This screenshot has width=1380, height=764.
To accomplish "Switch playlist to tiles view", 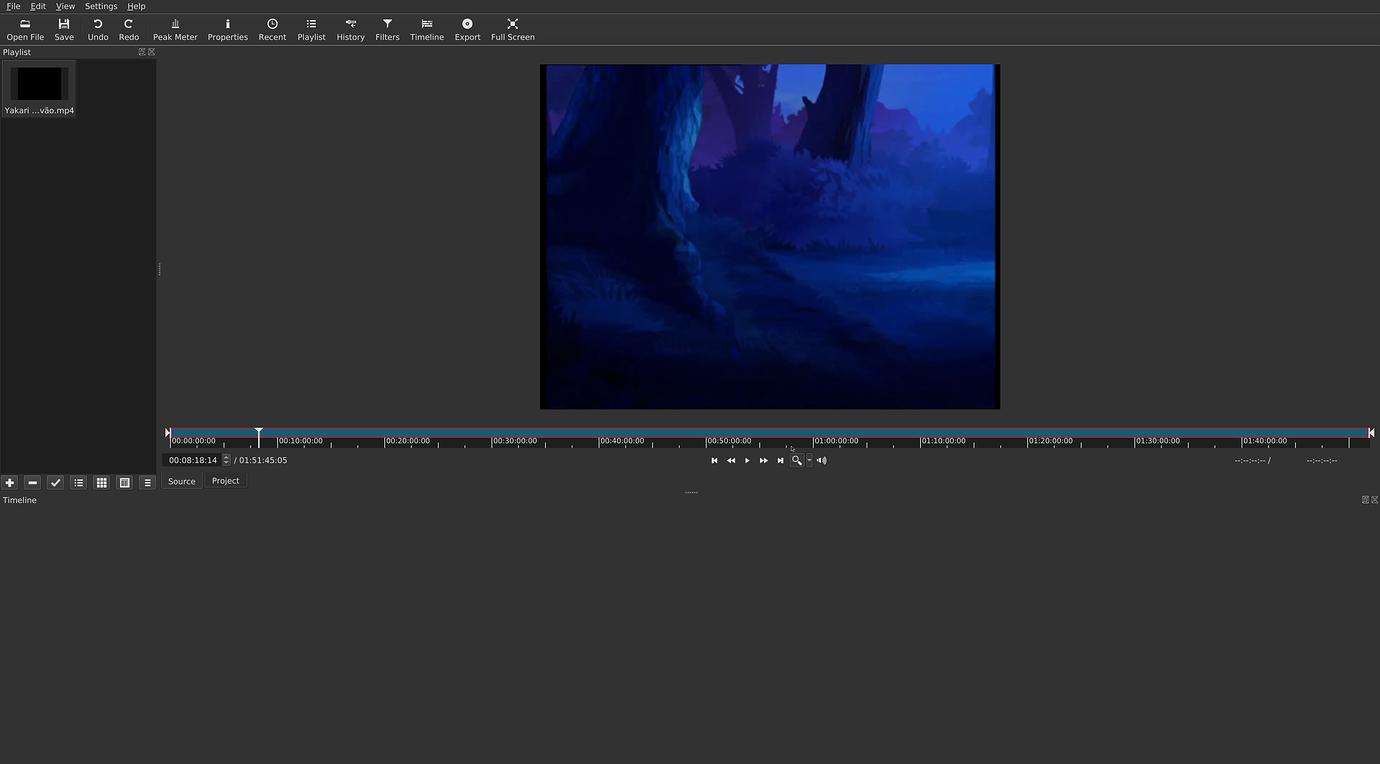I will point(125,482).
